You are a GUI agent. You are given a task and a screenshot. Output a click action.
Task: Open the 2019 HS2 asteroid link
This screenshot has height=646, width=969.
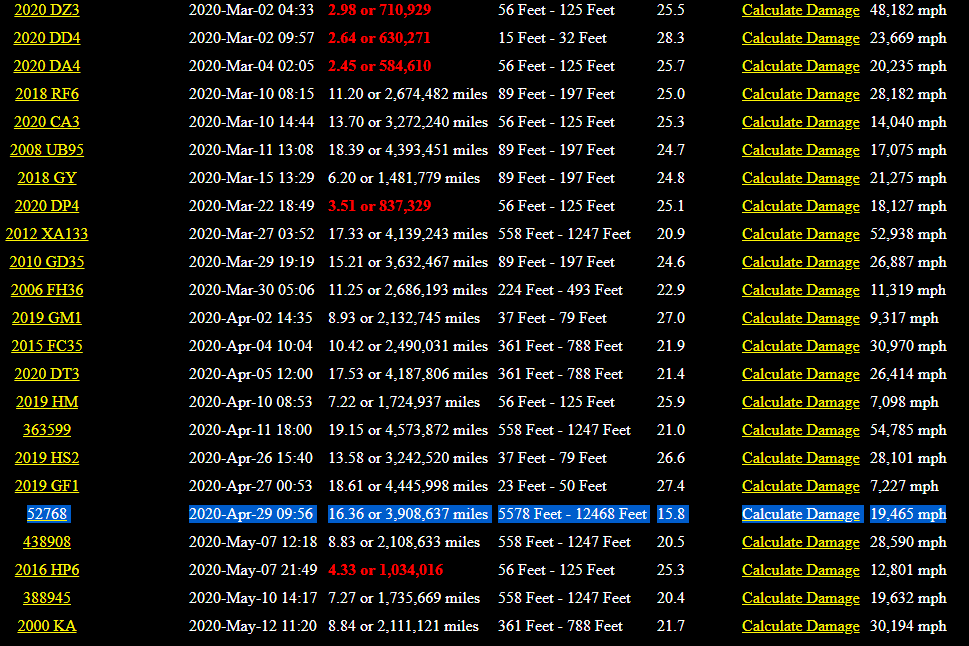(47, 458)
